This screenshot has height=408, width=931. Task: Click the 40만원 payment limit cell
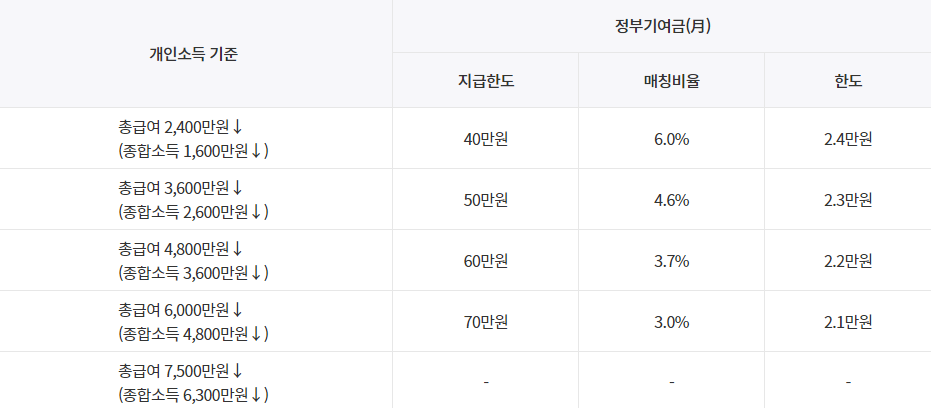(x=486, y=139)
